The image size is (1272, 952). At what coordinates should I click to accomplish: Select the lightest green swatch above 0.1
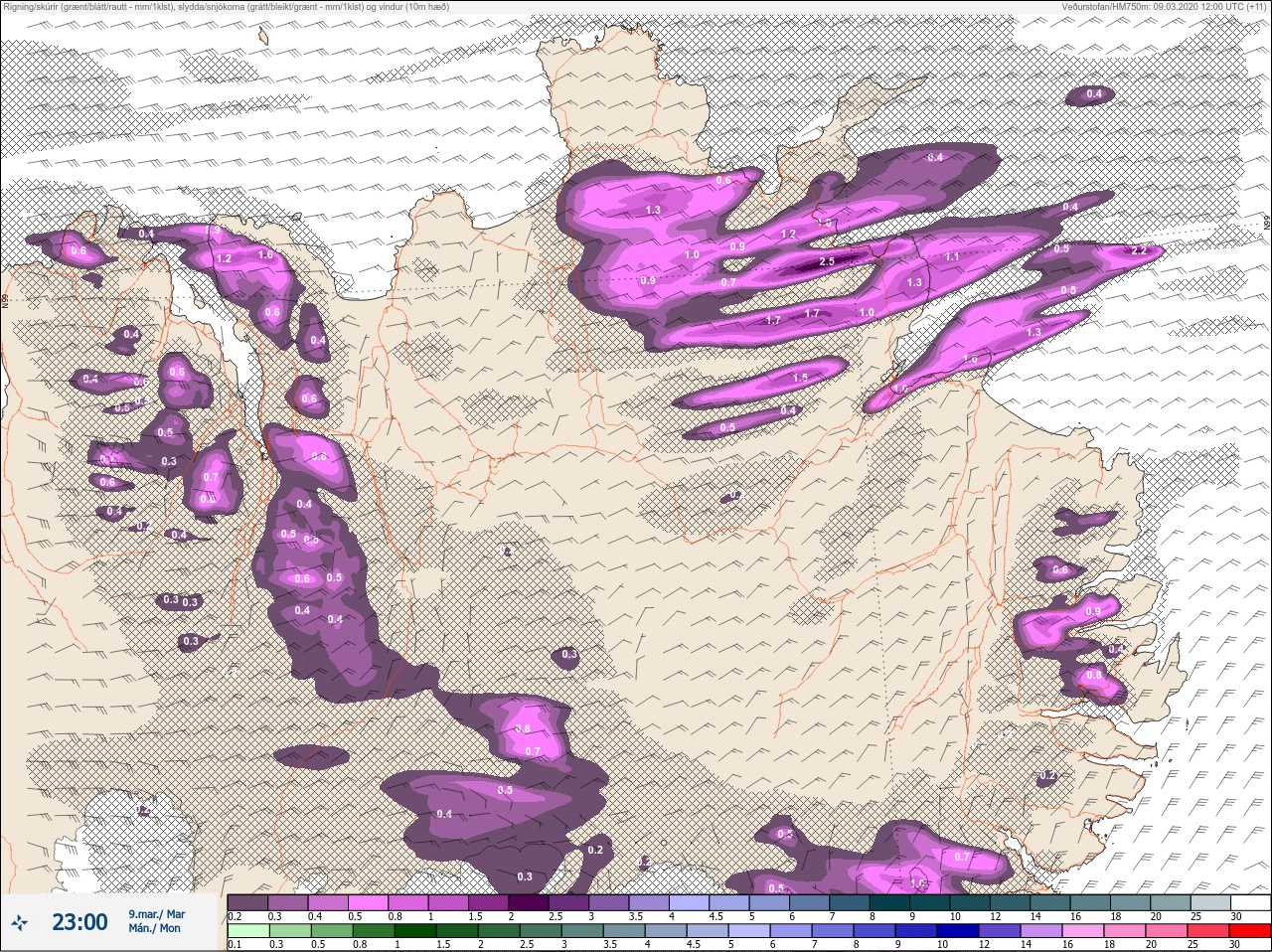(x=247, y=931)
